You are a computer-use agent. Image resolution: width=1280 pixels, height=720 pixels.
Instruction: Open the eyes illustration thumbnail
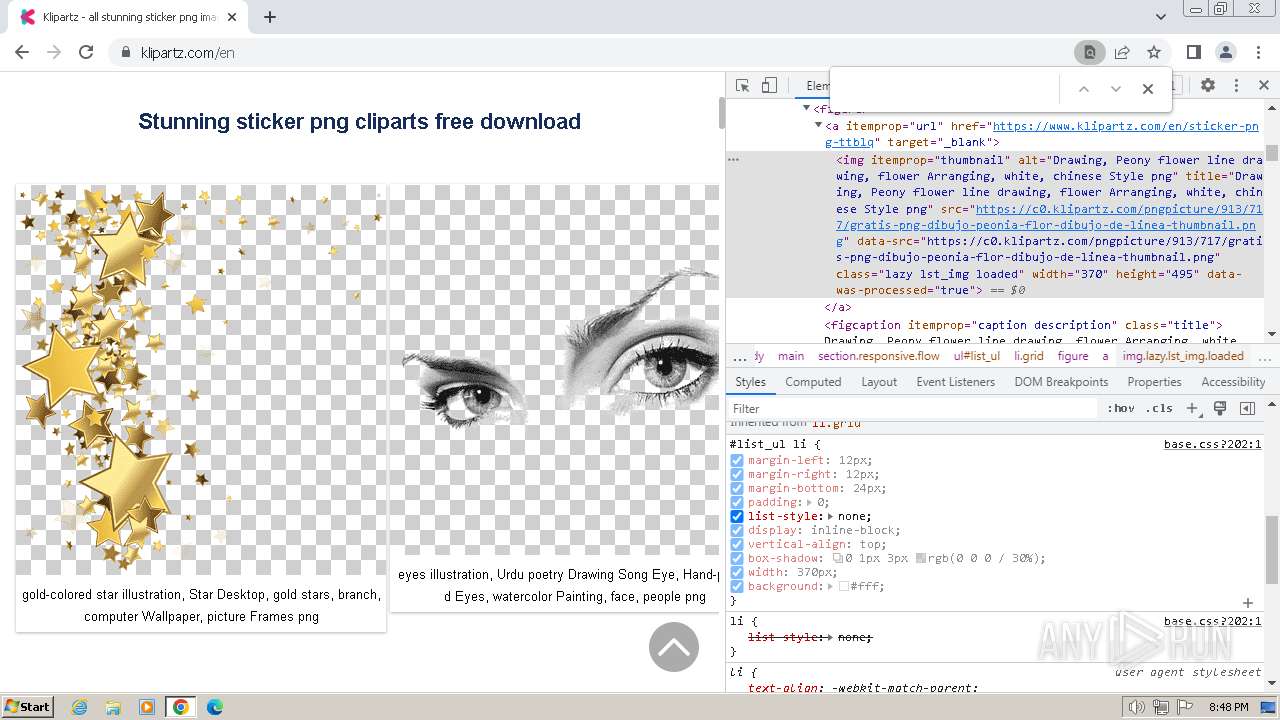555,370
